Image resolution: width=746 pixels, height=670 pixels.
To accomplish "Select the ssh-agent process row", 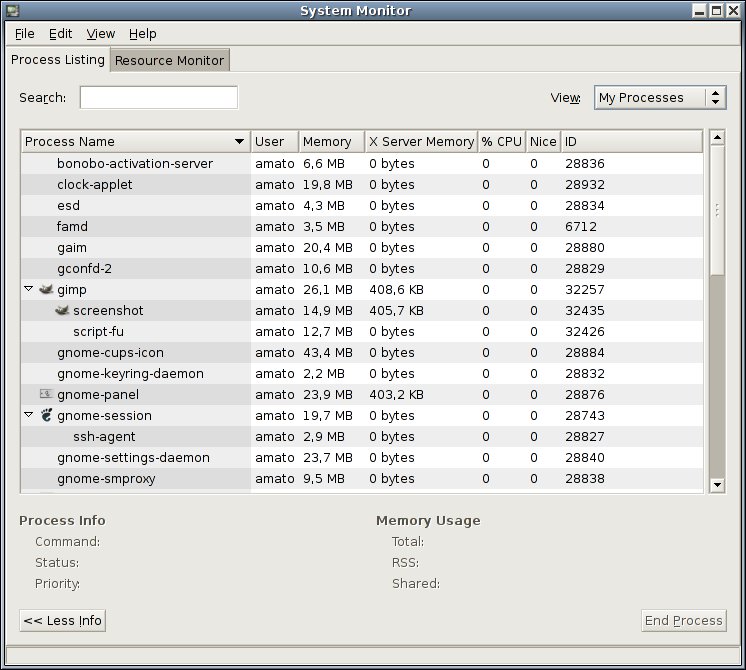I will 362,436.
